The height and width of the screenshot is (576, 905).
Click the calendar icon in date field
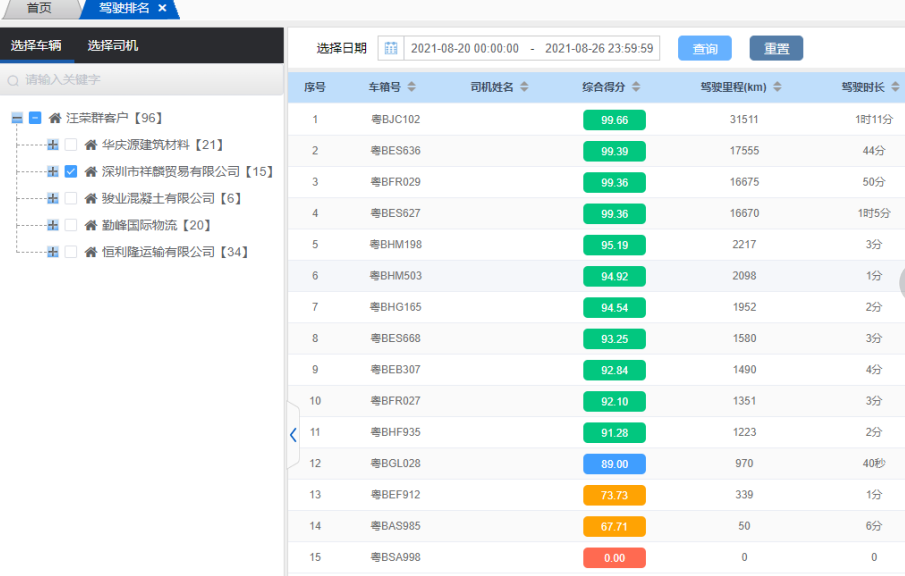(391, 48)
